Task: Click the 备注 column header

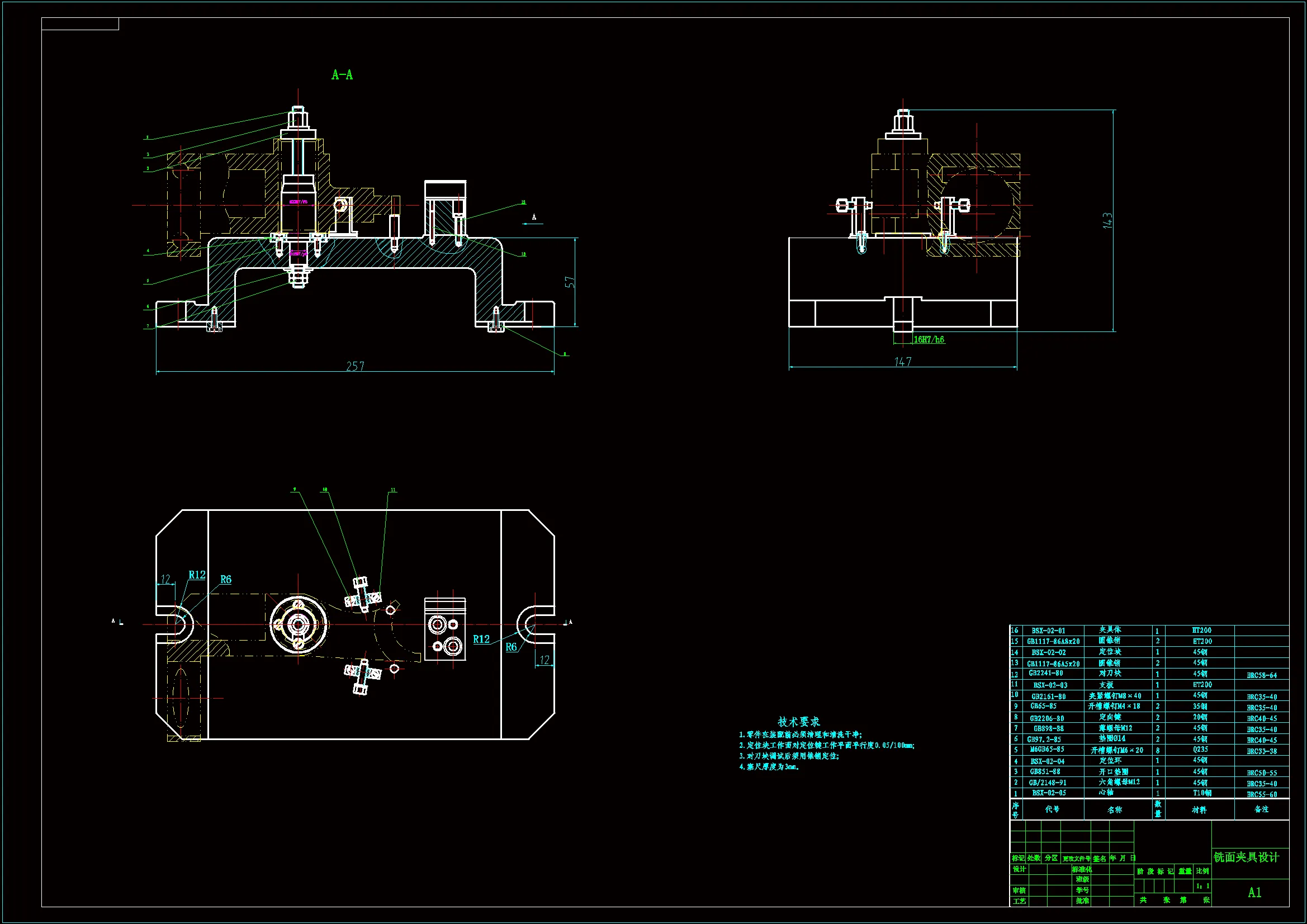Action: coord(1262,809)
